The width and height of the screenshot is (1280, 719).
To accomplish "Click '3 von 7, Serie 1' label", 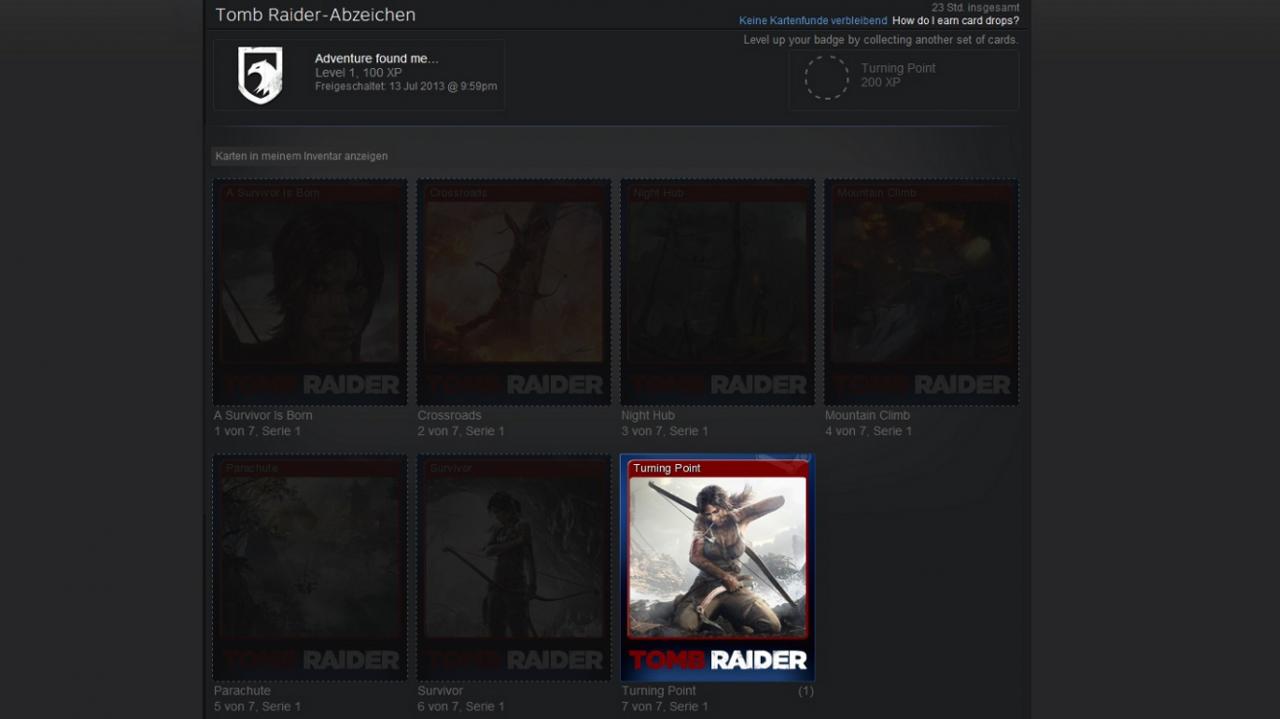I will [665, 431].
